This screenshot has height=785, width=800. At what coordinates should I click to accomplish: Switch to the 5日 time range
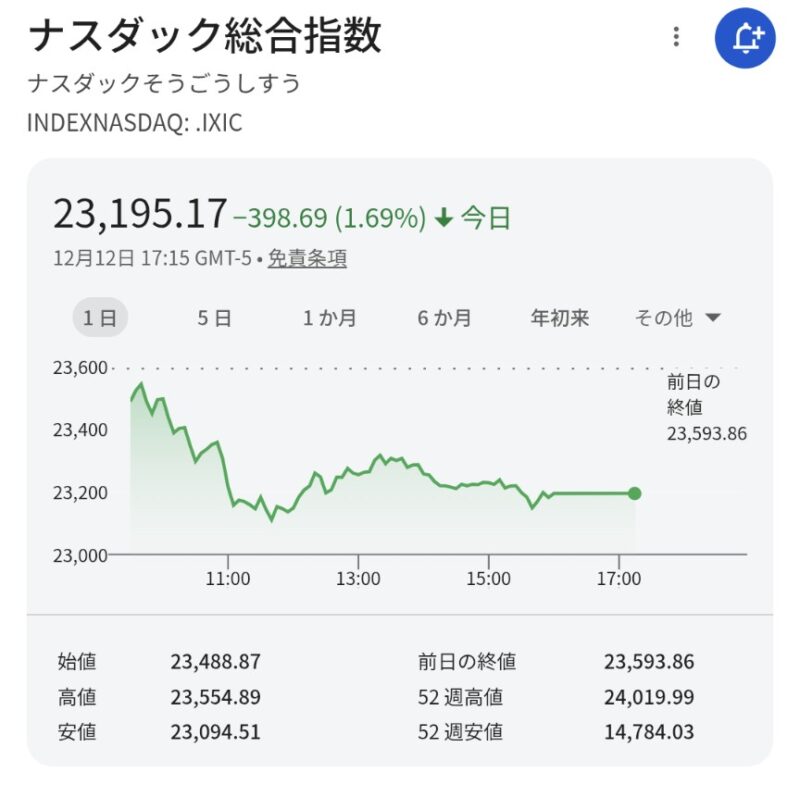[x=214, y=318]
